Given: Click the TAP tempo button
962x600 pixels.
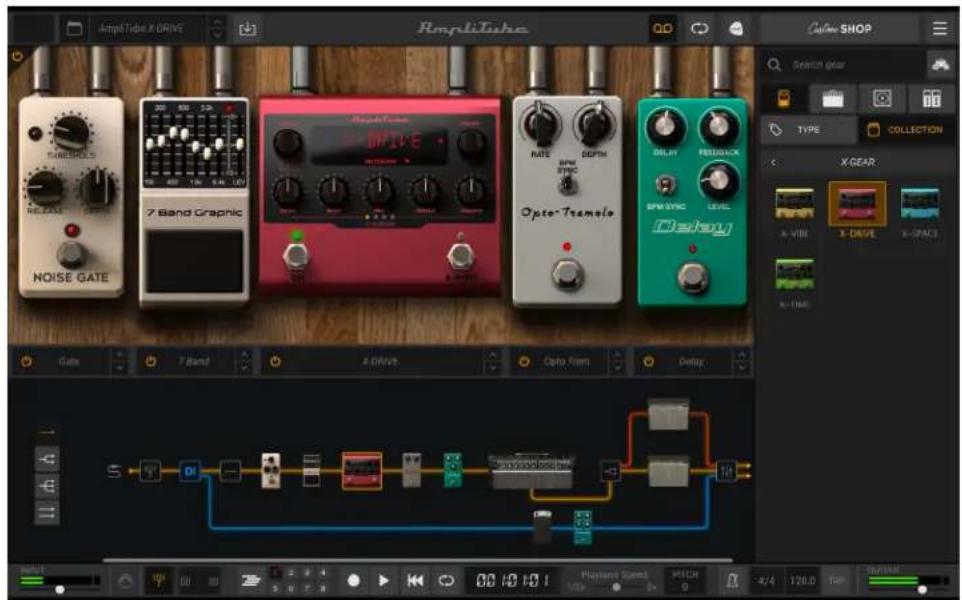Looking at the screenshot, I should (836, 580).
